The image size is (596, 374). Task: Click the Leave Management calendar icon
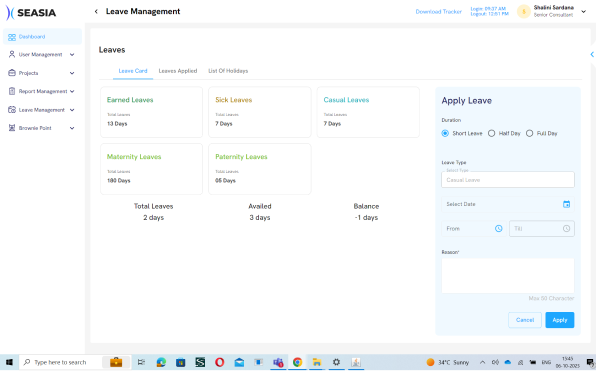pyautogui.click(x=12, y=110)
